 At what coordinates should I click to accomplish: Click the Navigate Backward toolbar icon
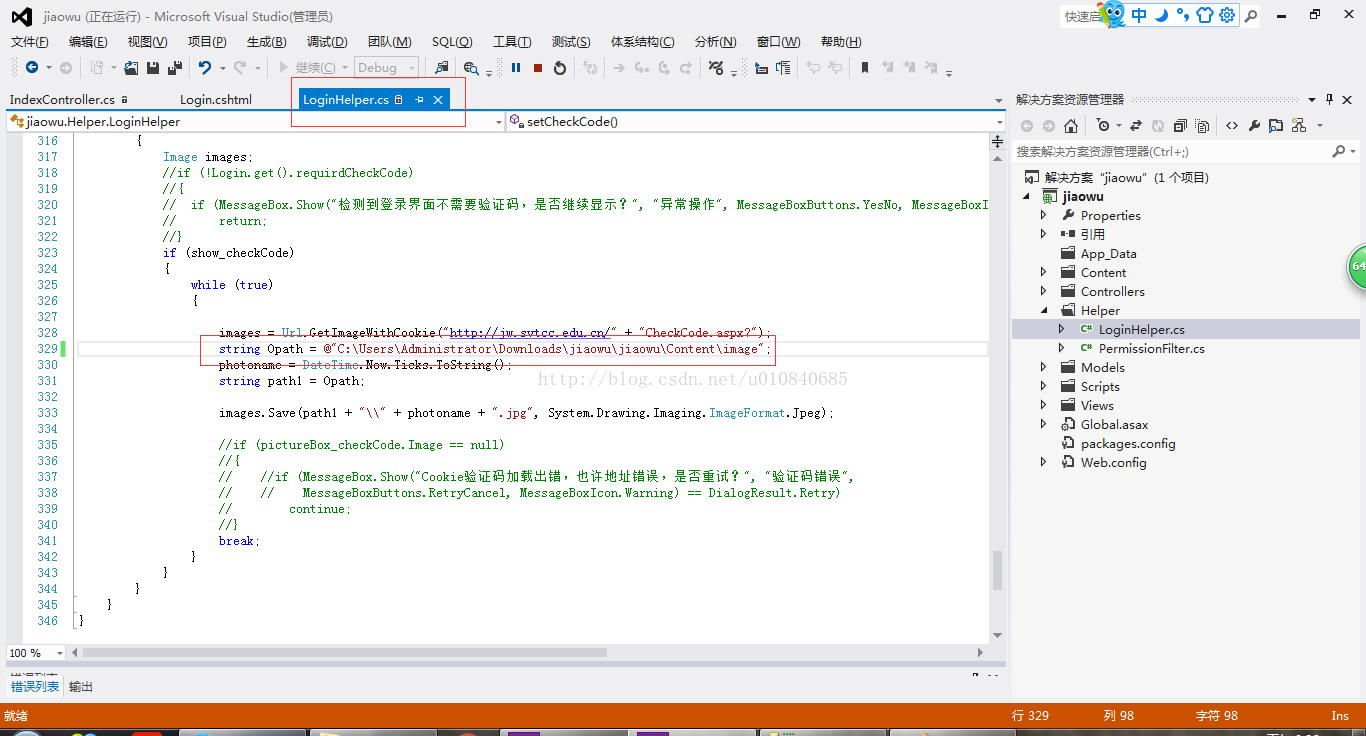coord(32,67)
